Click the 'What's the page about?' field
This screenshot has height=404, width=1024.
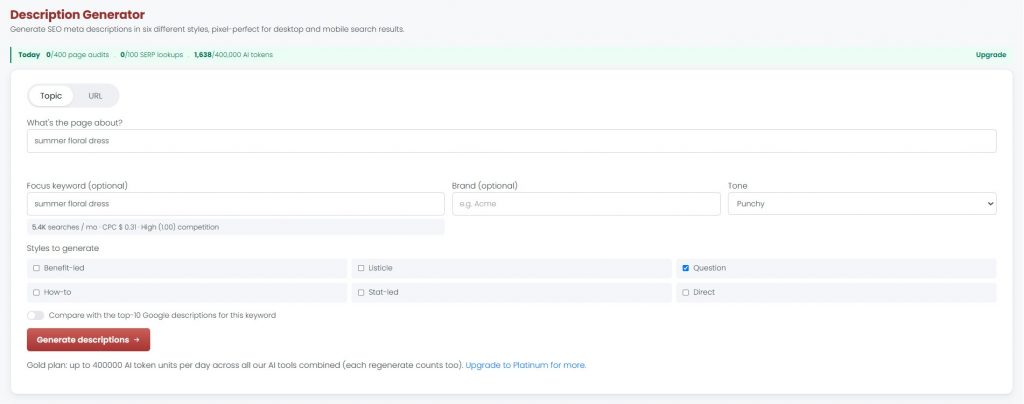point(511,141)
